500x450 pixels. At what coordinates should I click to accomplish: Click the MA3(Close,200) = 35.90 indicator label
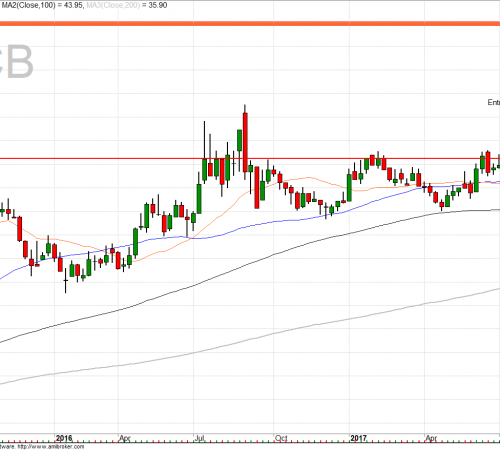(127, 5)
